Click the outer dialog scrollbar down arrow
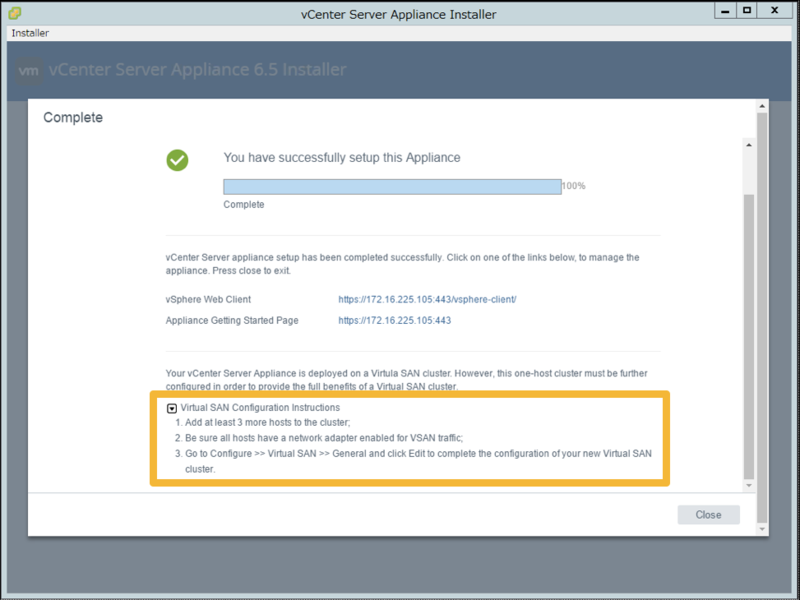 (762, 529)
